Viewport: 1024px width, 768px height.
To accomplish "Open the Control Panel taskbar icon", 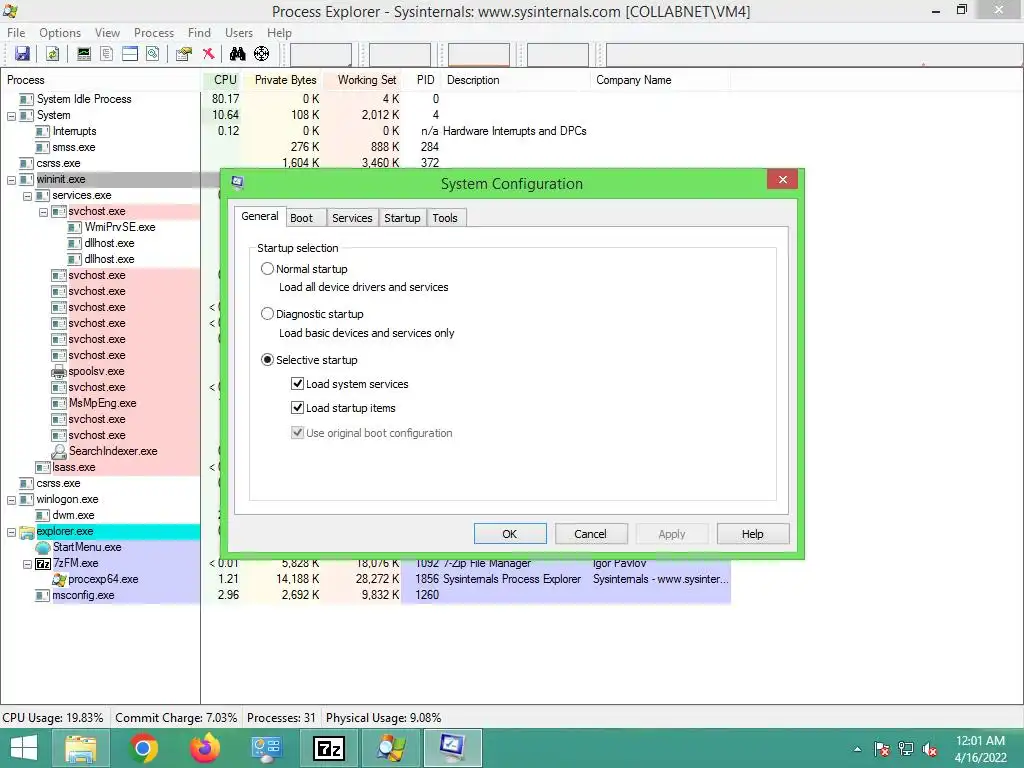I will point(266,748).
